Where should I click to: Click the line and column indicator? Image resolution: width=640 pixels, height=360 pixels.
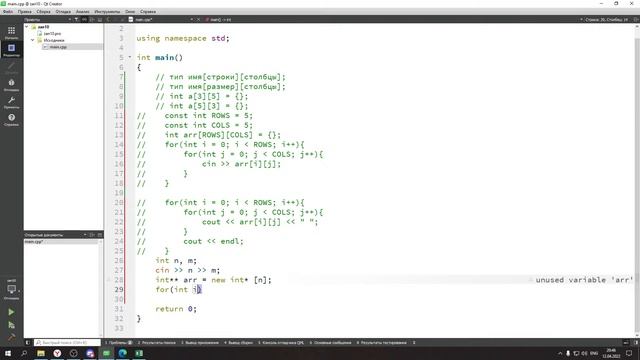click(x=607, y=19)
